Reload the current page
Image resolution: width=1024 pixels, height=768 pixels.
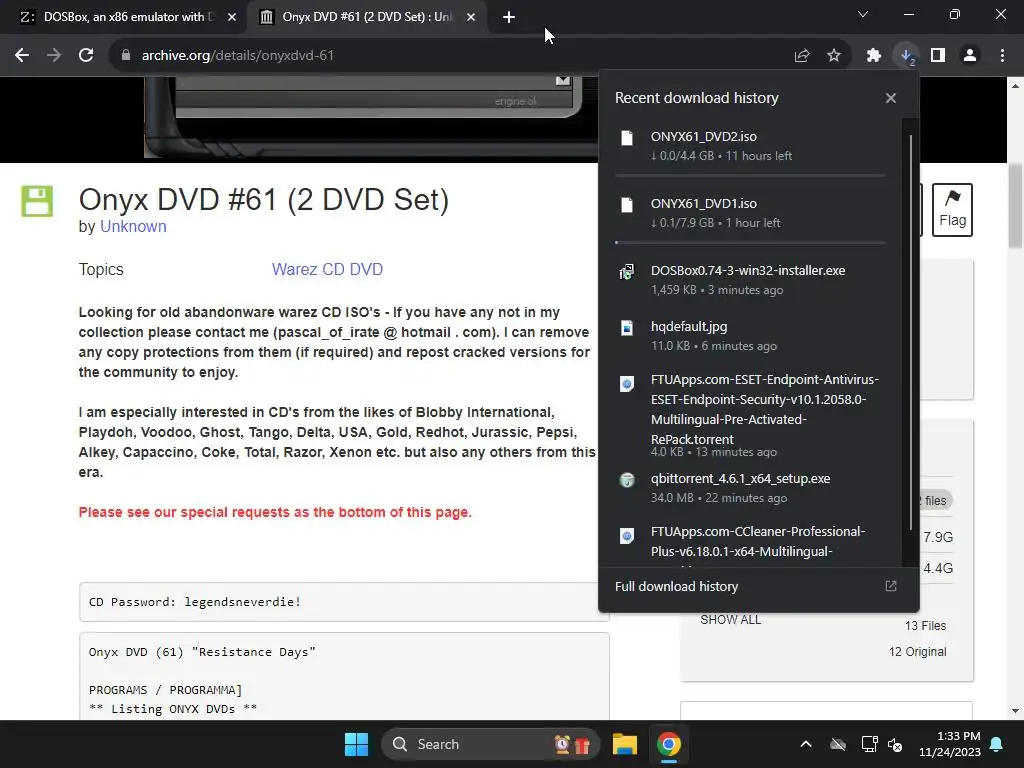pos(86,56)
